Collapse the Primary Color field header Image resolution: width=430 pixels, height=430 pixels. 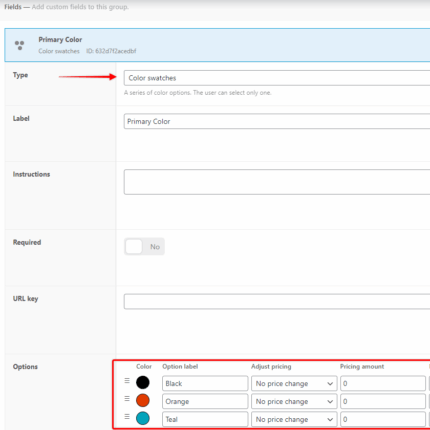(x=217, y=45)
